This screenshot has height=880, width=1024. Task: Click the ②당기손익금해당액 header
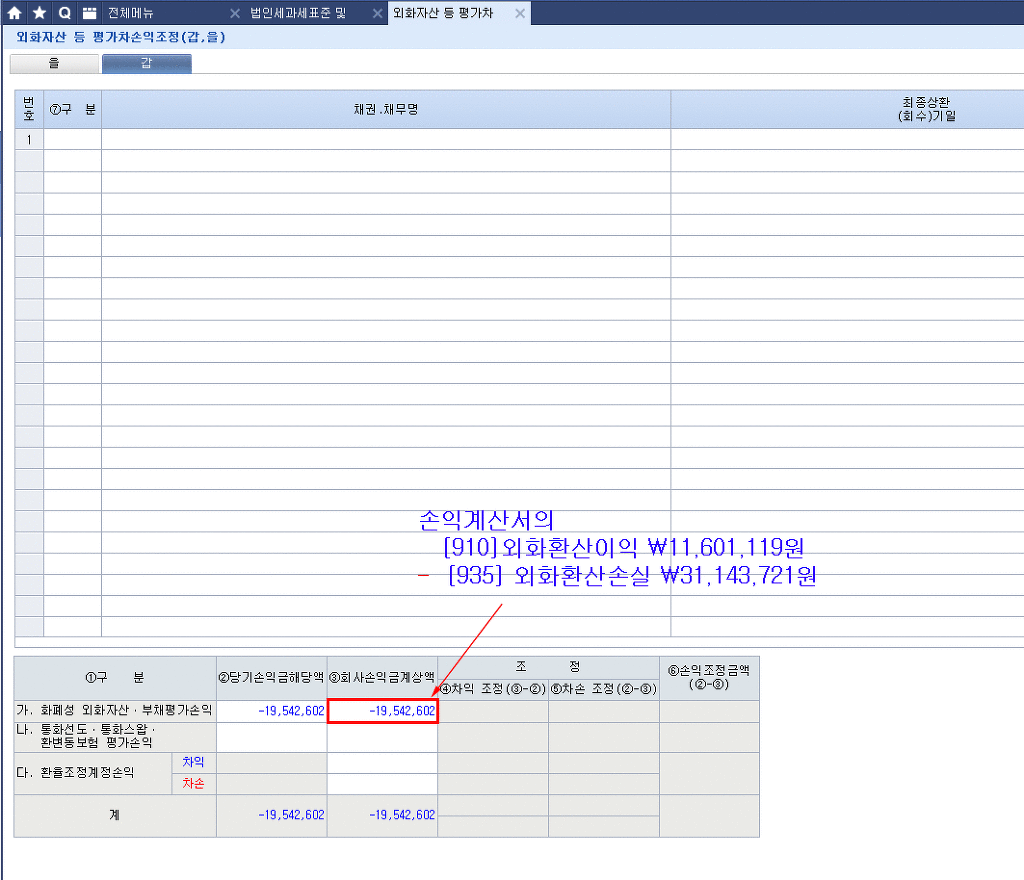tap(272, 678)
